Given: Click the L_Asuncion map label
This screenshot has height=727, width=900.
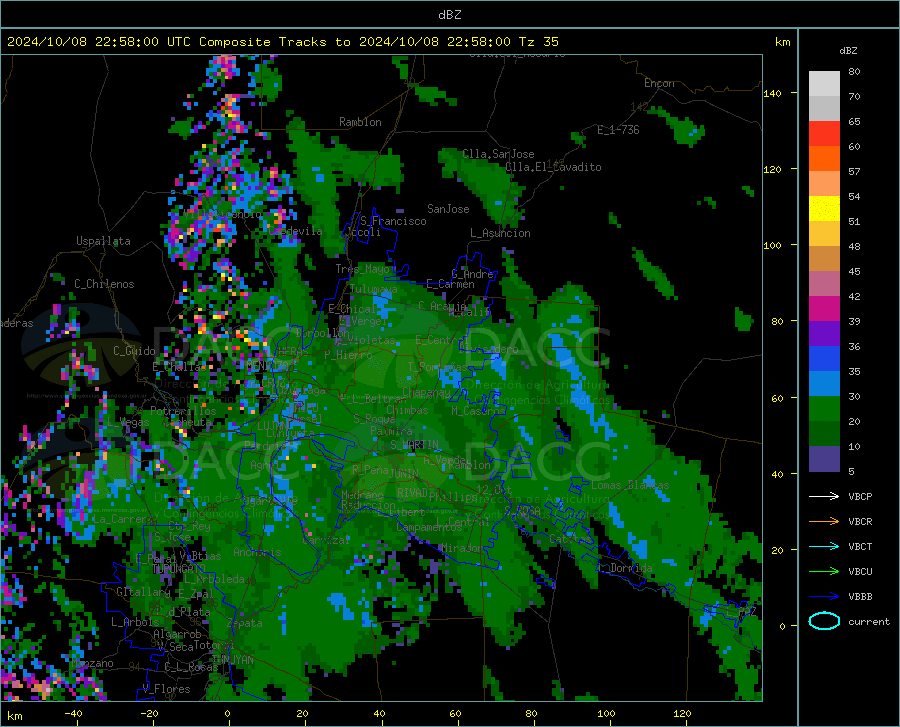Looking at the screenshot, I should click(x=500, y=233).
